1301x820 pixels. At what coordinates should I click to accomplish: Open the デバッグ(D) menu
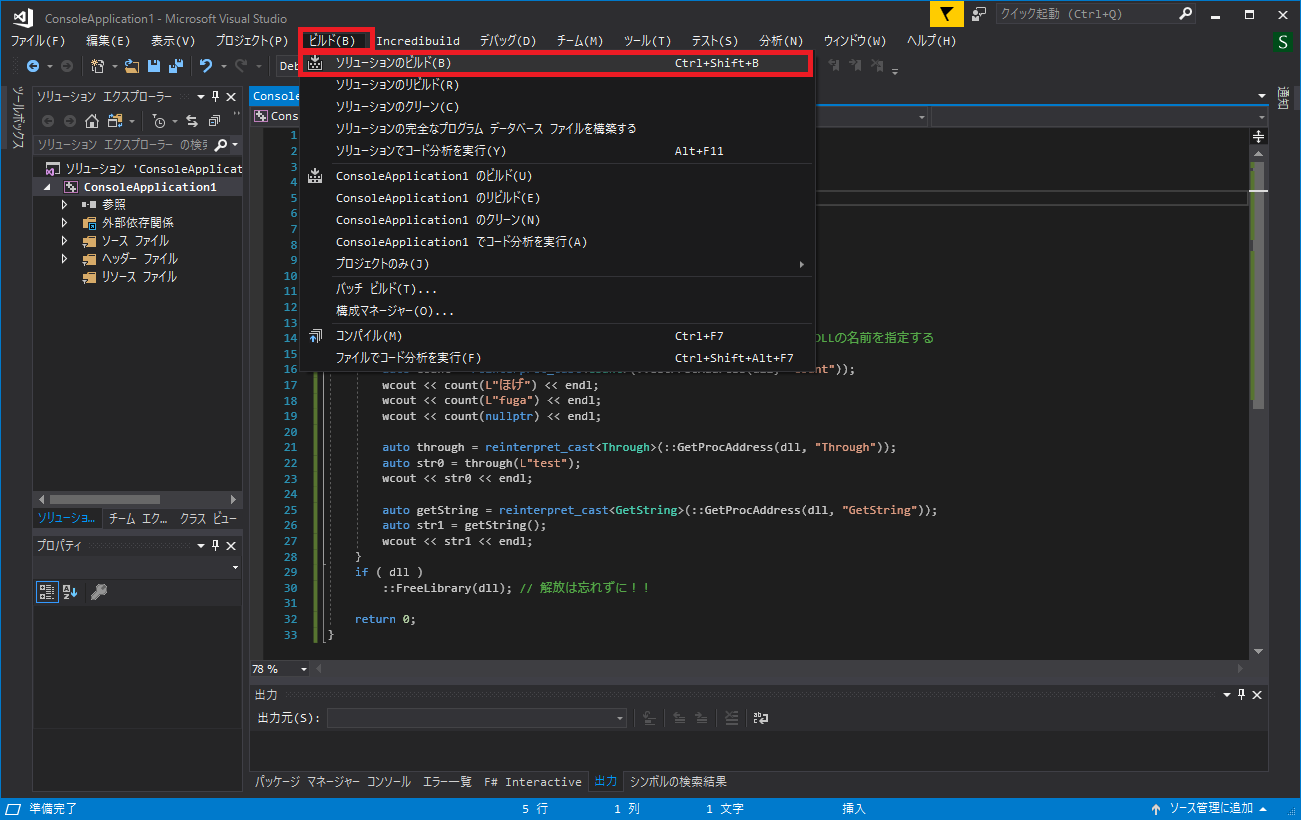click(x=506, y=41)
